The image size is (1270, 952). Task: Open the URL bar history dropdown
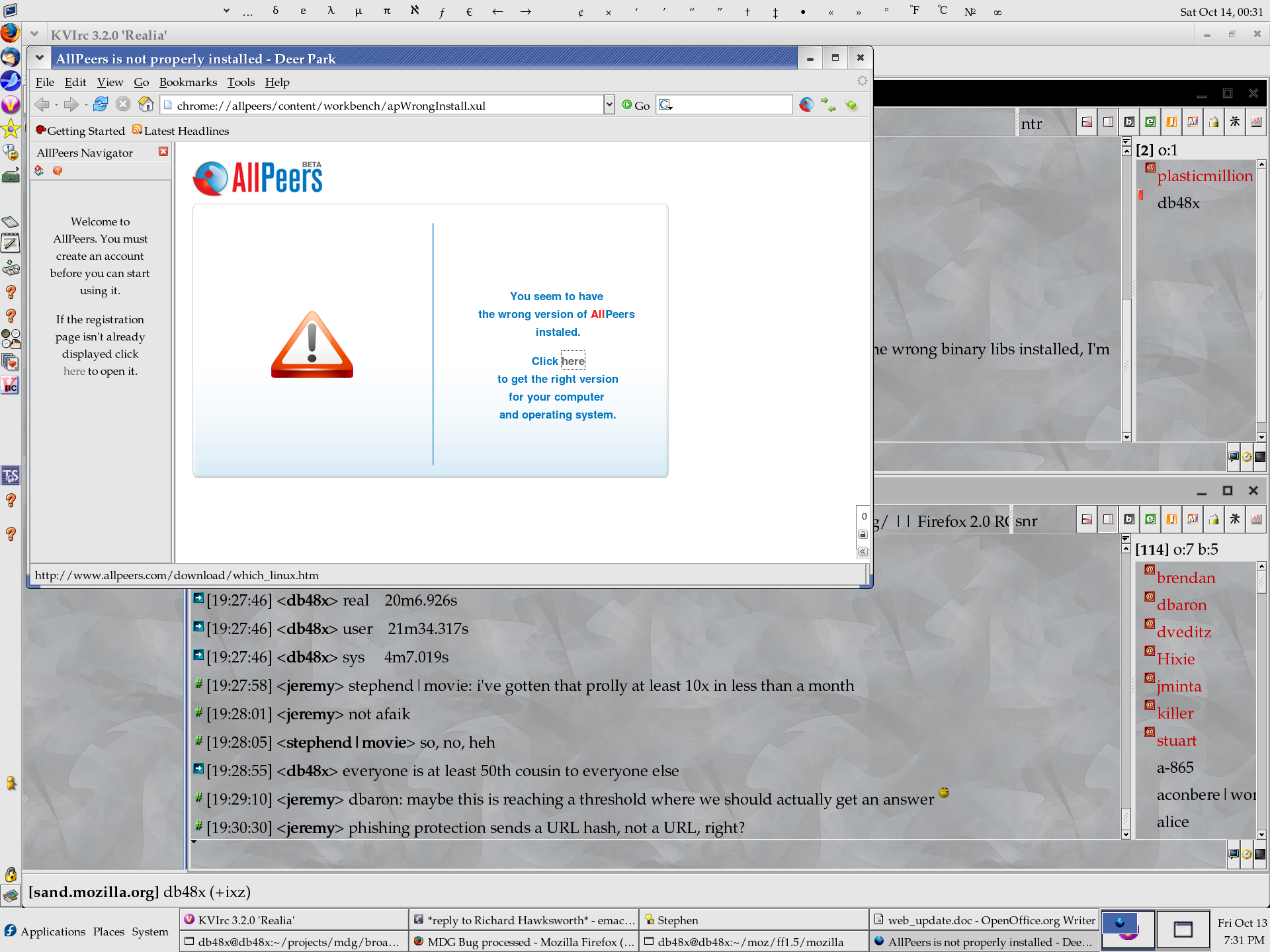click(x=609, y=105)
